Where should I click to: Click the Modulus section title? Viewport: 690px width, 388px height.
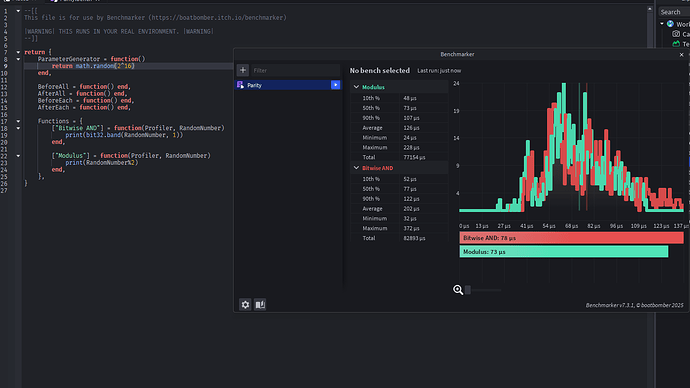373,87
